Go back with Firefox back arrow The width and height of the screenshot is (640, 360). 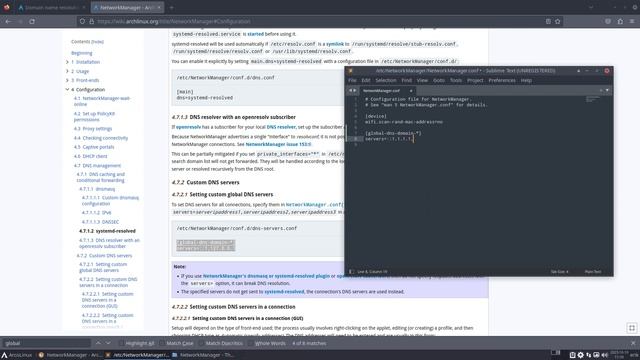pyautogui.click(x=8, y=21)
